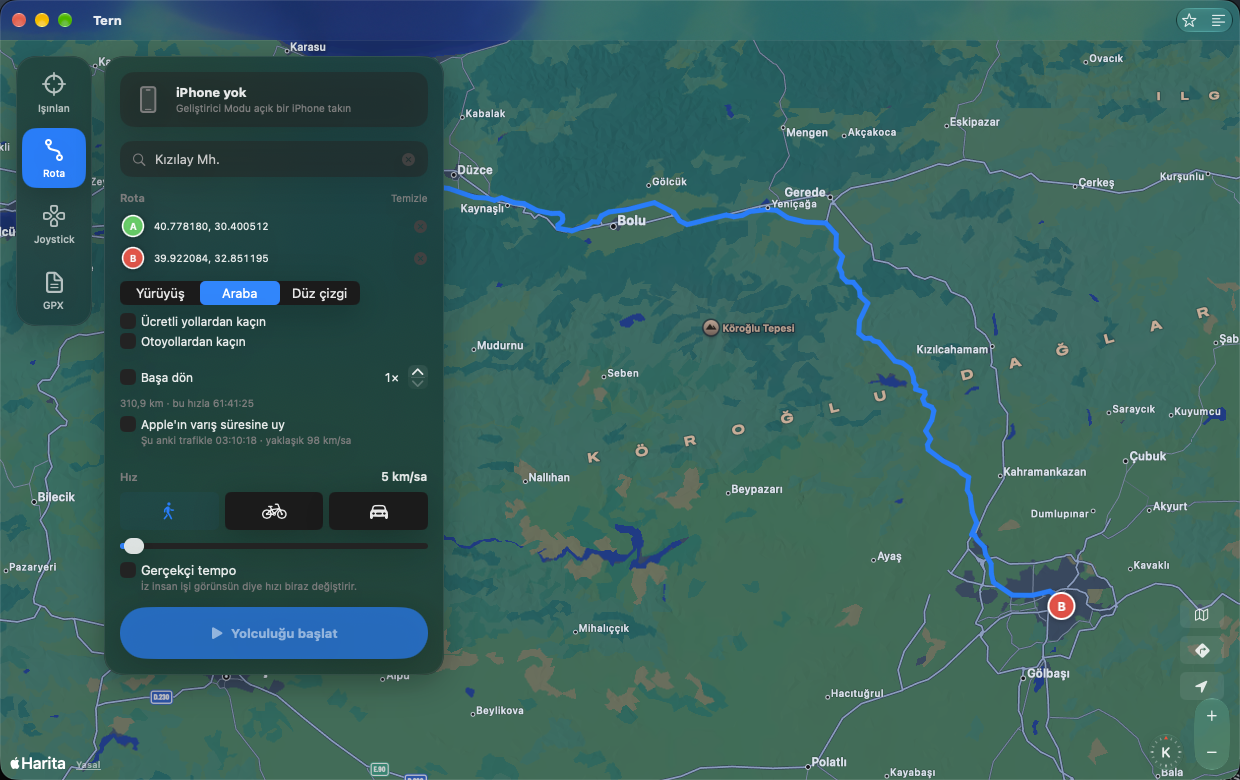Image resolution: width=1240 pixels, height=780 pixels.
Task: Click the red B destination marker
Action: point(1060,606)
